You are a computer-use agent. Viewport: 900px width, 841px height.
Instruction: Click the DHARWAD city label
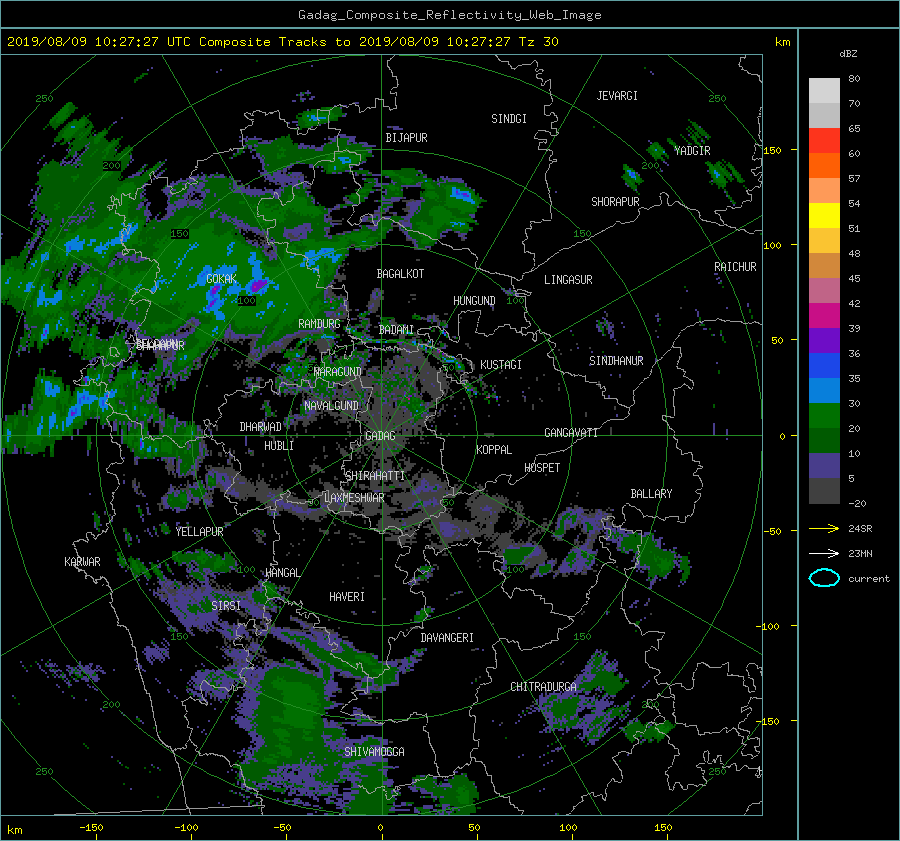pyautogui.click(x=260, y=427)
